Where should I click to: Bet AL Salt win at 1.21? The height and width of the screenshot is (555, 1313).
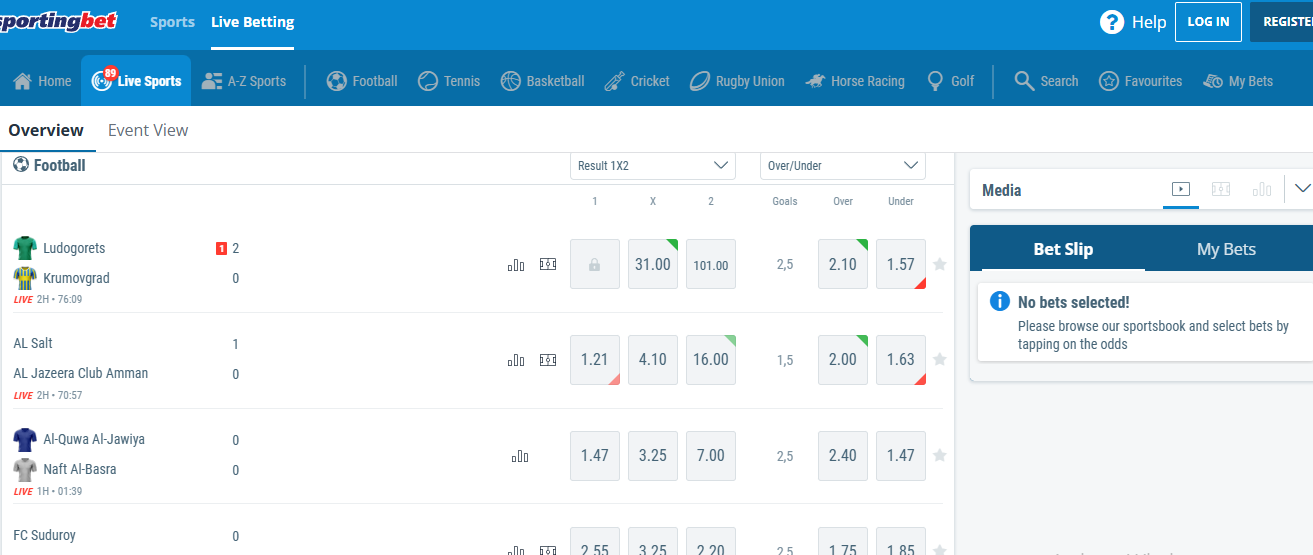coord(595,360)
